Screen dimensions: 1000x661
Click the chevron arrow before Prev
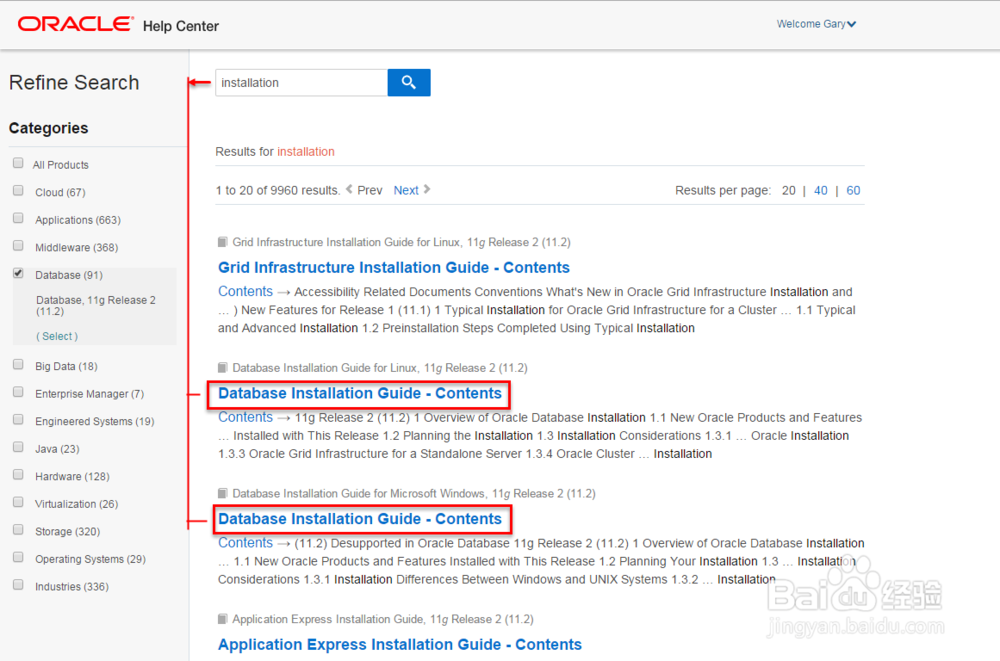coord(349,189)
